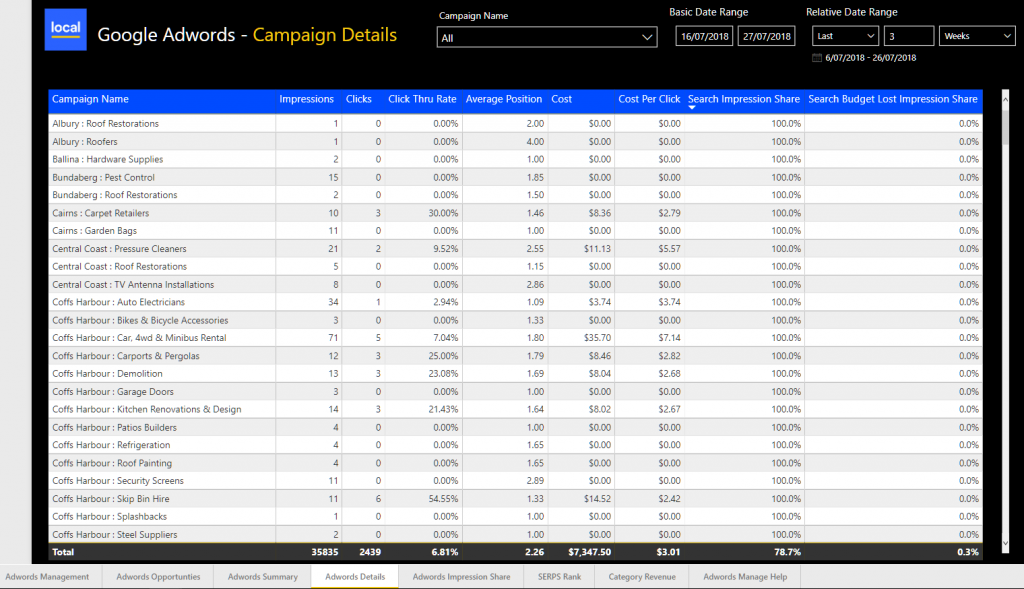Image resolution: width=1024 pixels, height=589 pixels.
Task: Open the Adwords Summary tab
Action: (263, 577)
